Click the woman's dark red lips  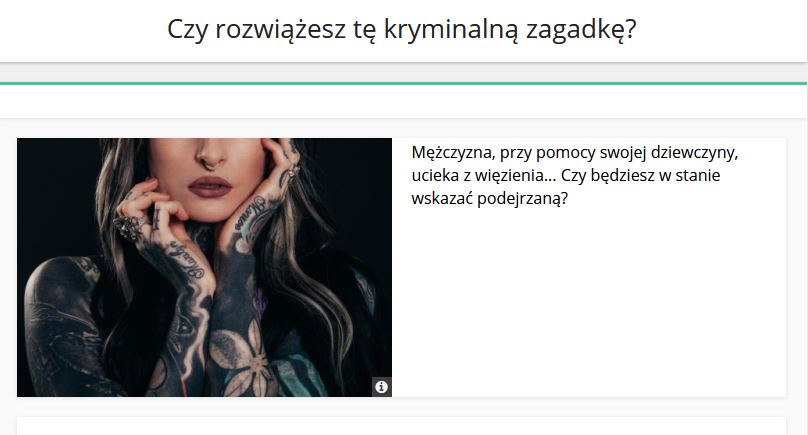210,187
